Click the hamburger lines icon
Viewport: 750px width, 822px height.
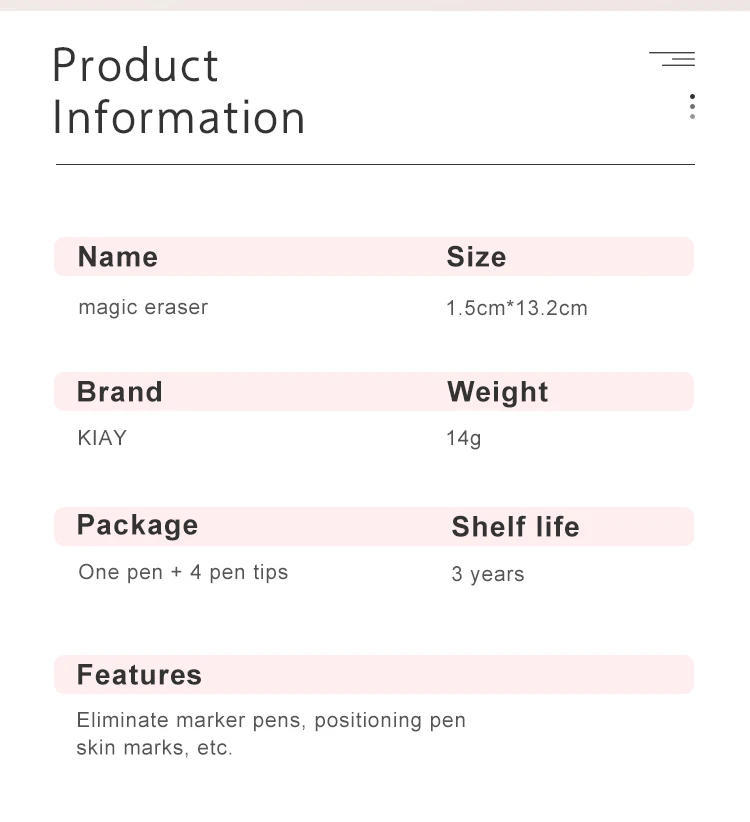tap(672, 58)
